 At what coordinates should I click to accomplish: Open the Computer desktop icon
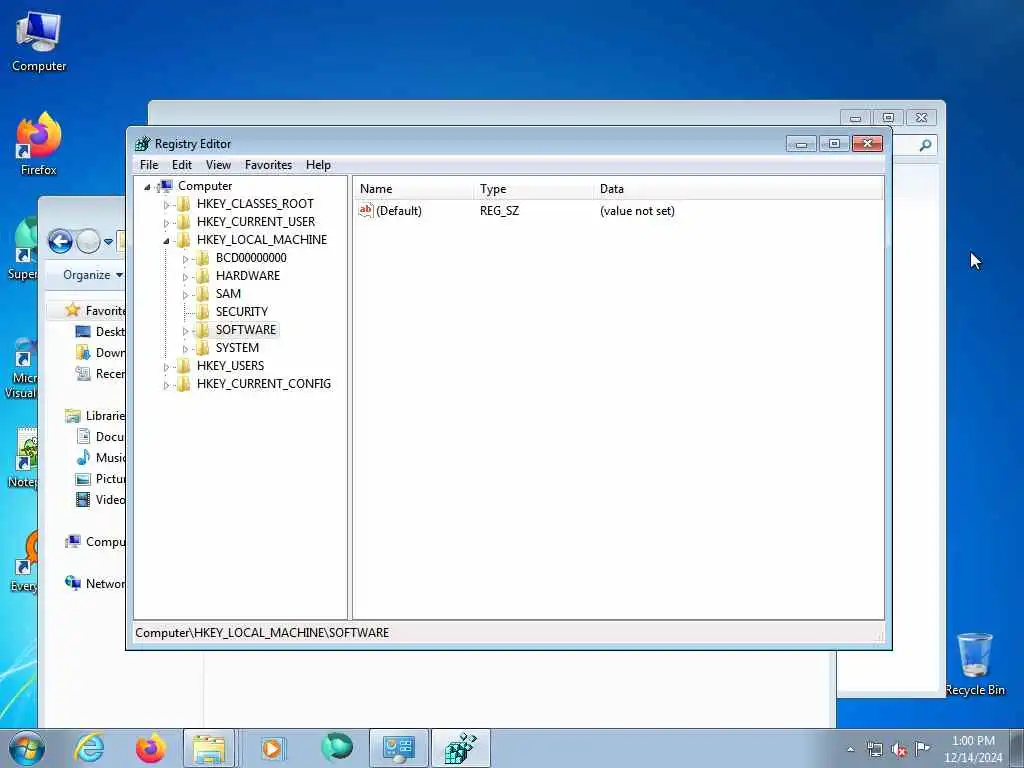pyautogui.click(x=39, y=42)
